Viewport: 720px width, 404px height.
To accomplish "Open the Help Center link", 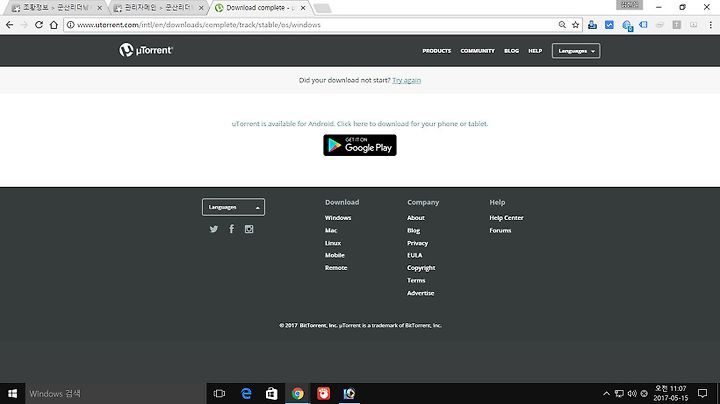I will 506,218.
